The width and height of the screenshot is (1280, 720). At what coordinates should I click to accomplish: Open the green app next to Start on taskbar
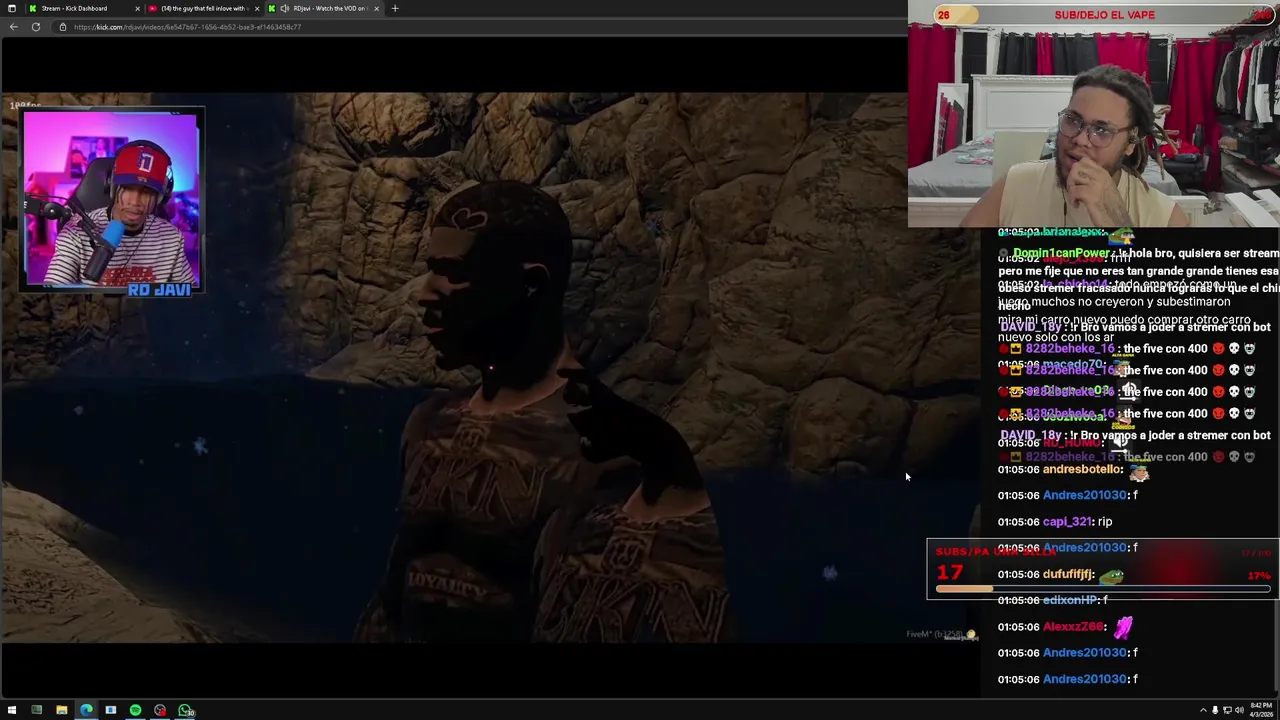[37, 711]
